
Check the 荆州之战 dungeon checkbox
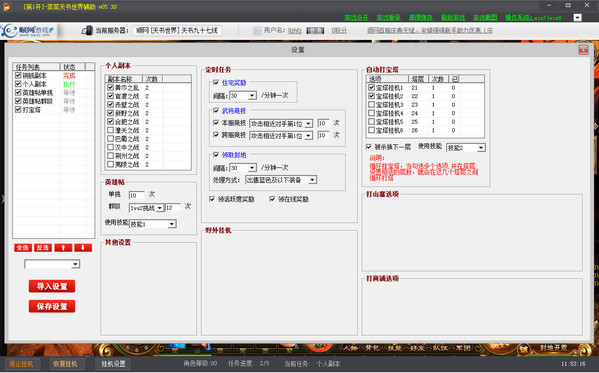[x=110, y=156]
